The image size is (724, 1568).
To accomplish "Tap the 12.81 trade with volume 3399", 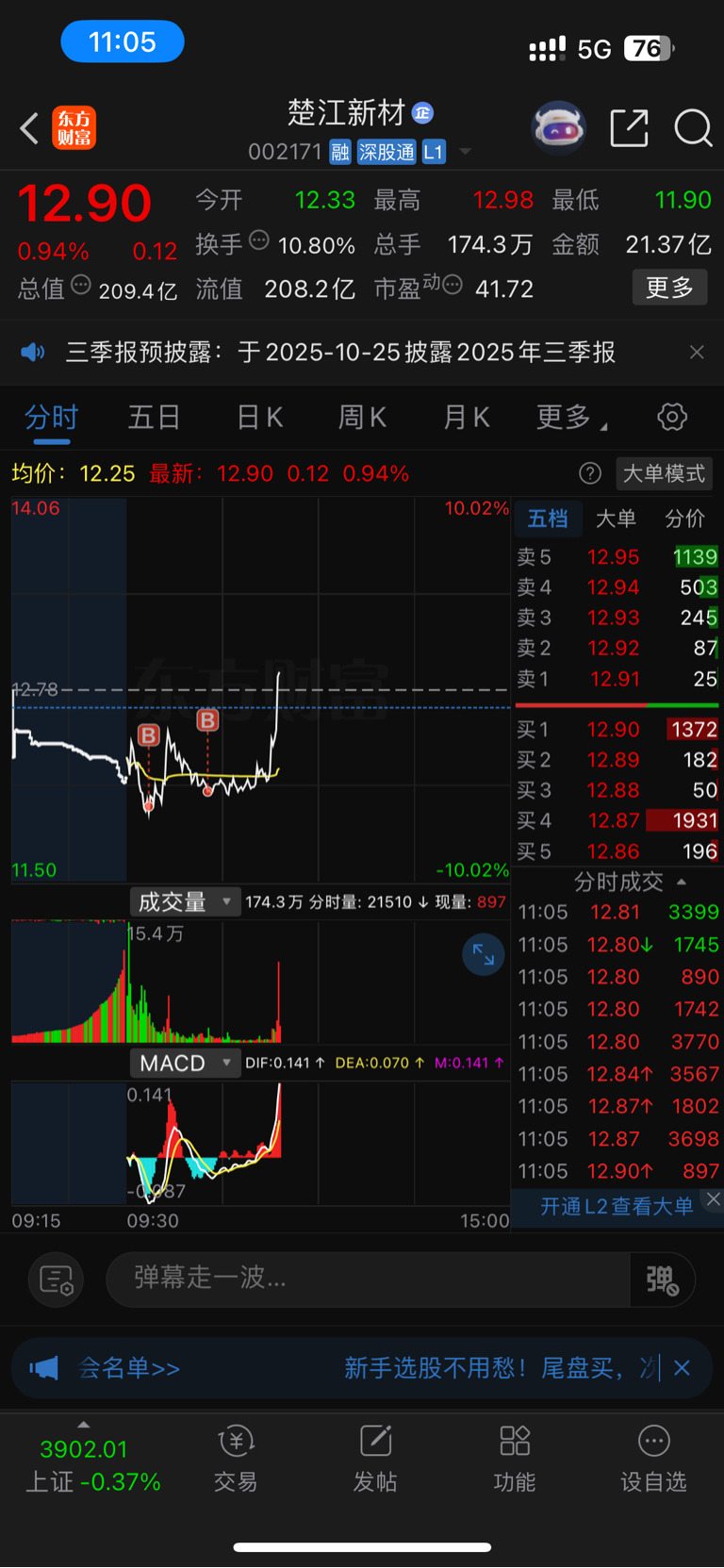I will pos(617,913).
